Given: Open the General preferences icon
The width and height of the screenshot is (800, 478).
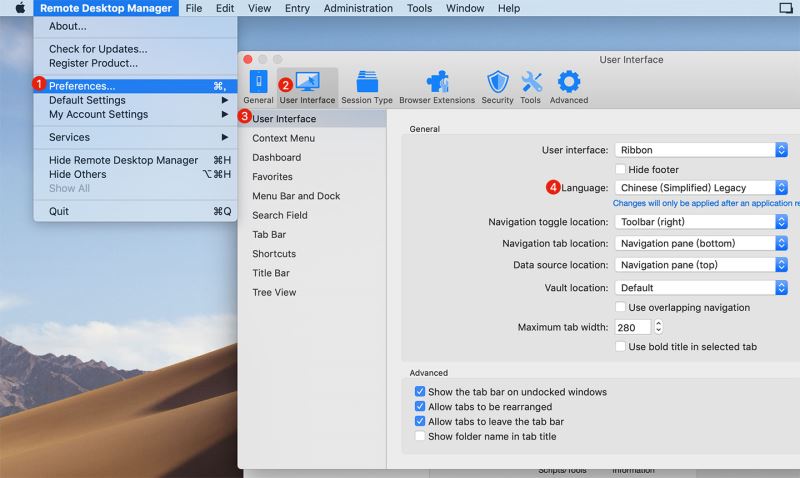Looking at the screenshot, I should pyautogui.click(x=258, y=87).
